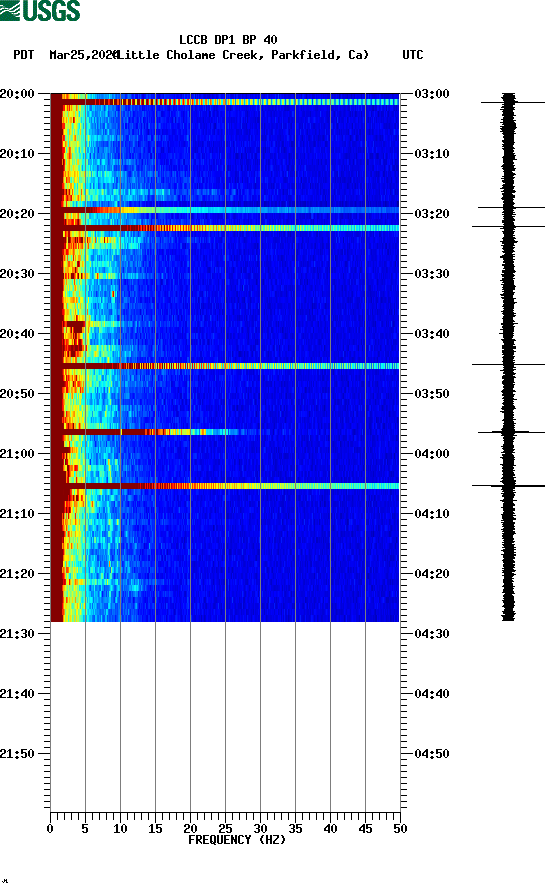Click the broadband event streak near 20:01

point(225,102)
